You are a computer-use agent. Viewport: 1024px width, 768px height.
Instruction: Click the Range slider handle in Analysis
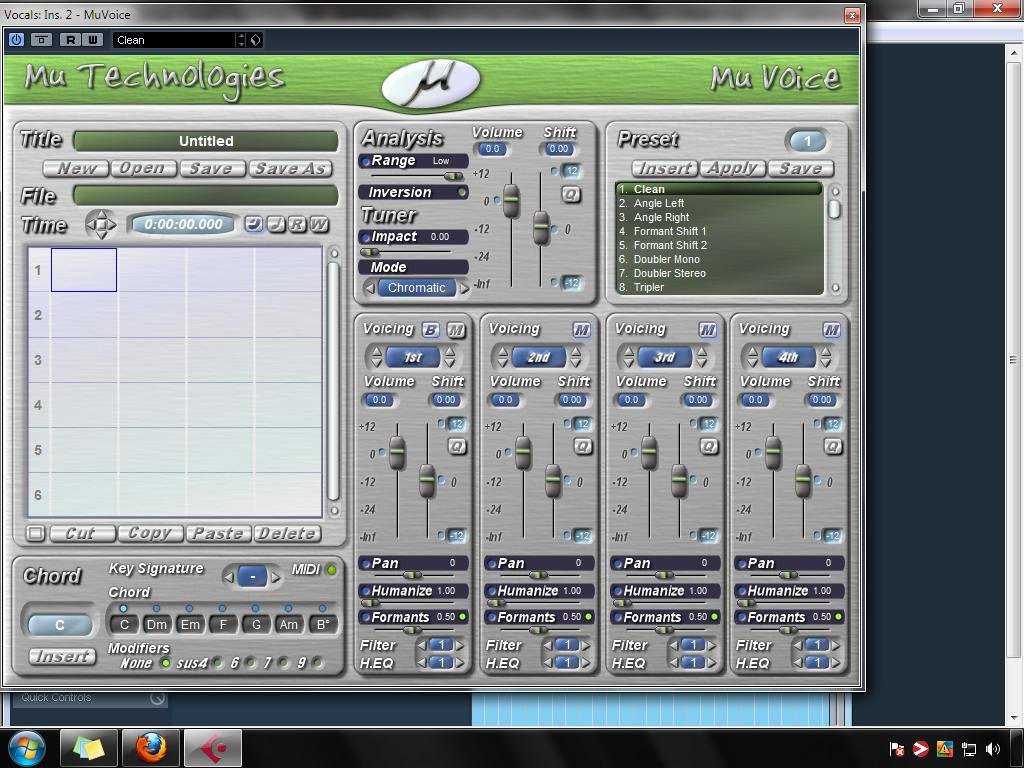(453, 176)
